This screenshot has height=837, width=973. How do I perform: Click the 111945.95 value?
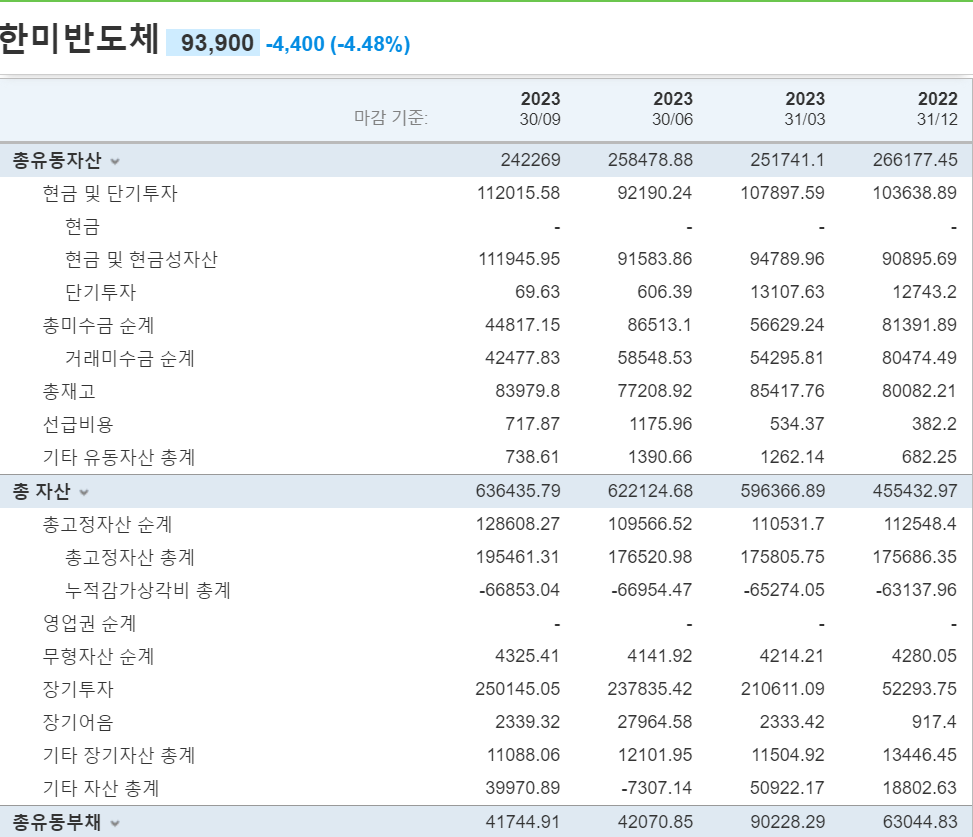[519, 259]
